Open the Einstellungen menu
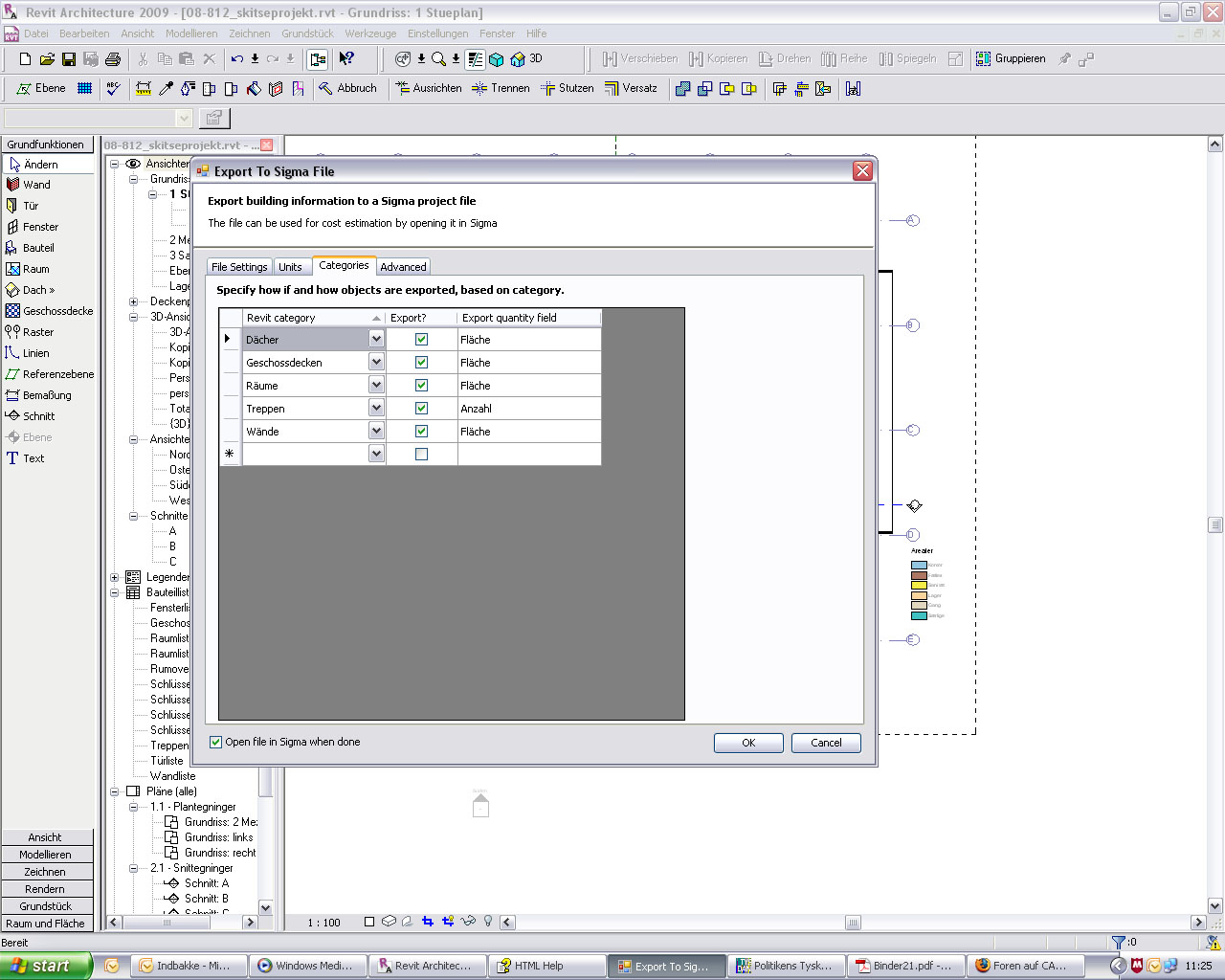The width and height of the screenshot is (1225, 980). click(x=438, y=33)
